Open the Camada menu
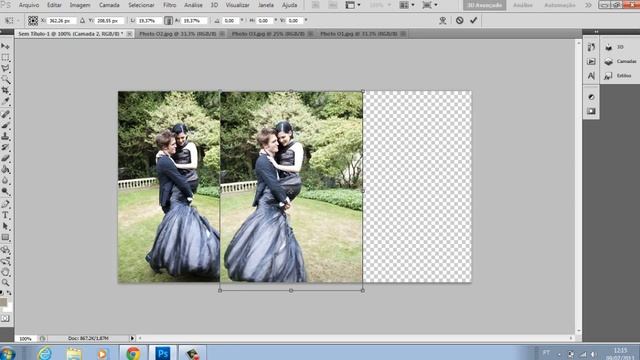This screenshot has width=640, height=360. coord(109,5)
